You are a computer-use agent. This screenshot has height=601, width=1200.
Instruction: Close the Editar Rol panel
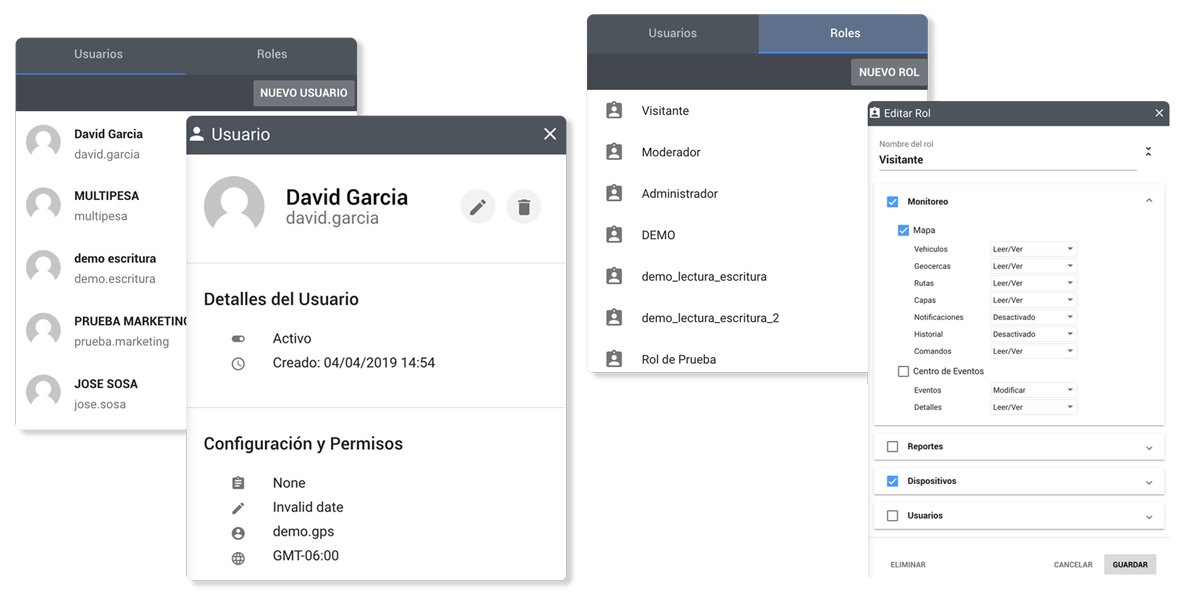1159,113
